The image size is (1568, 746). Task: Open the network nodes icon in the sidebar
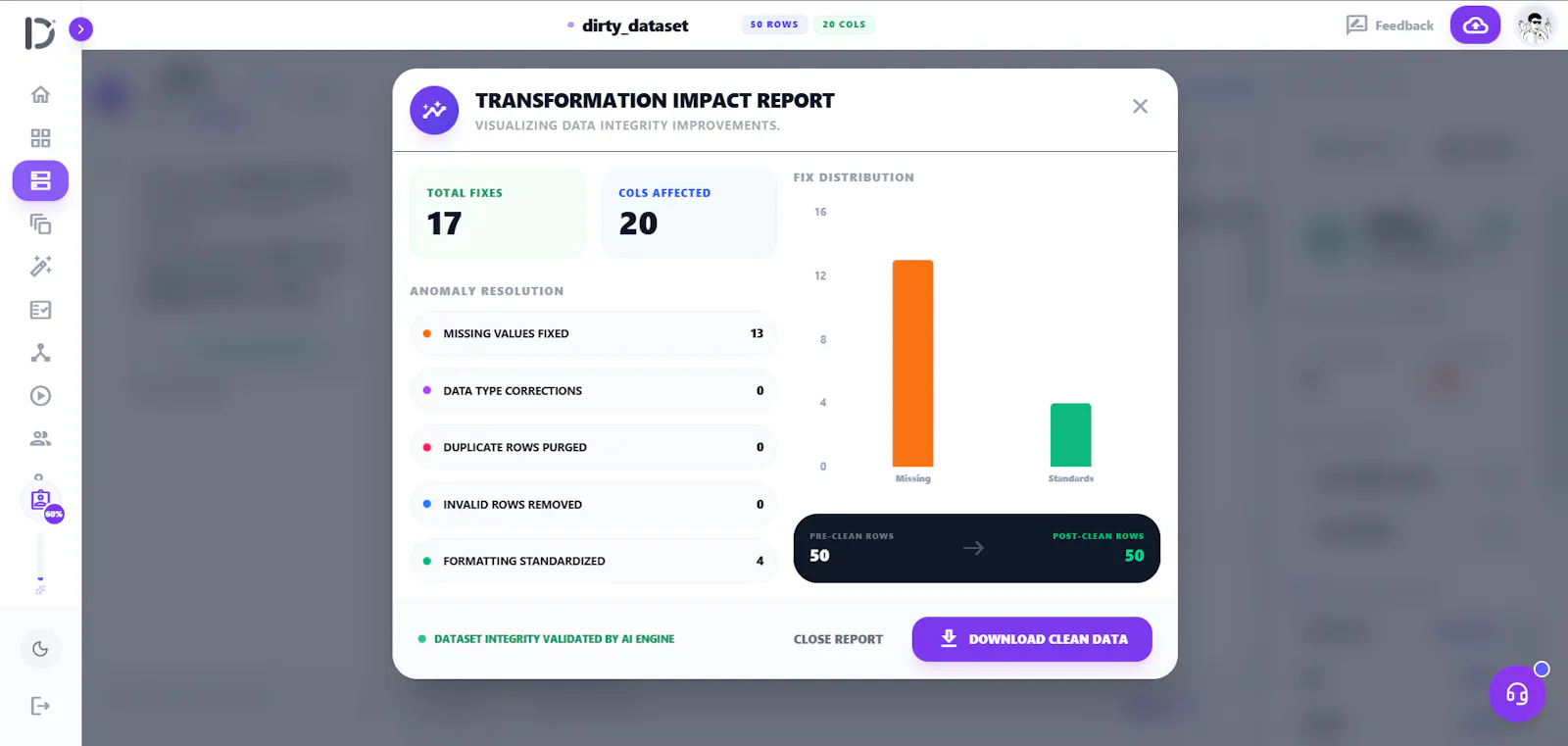pos(40,353)
